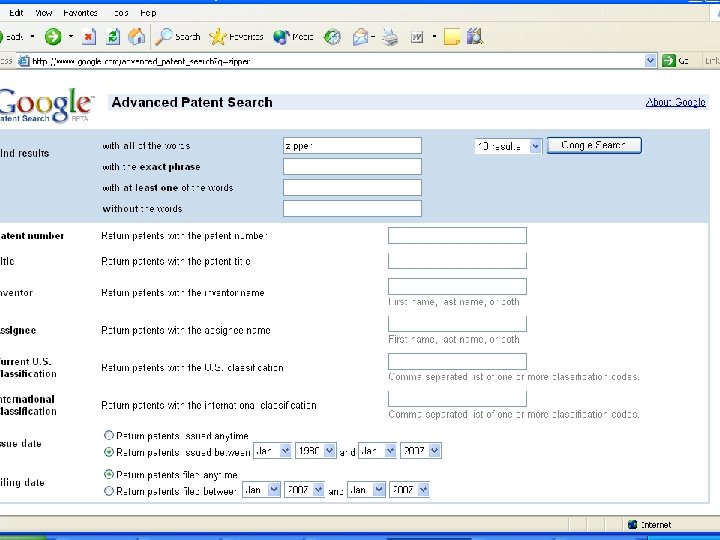
Task: Click the inventor name input field
Action: tap(457, 286)
